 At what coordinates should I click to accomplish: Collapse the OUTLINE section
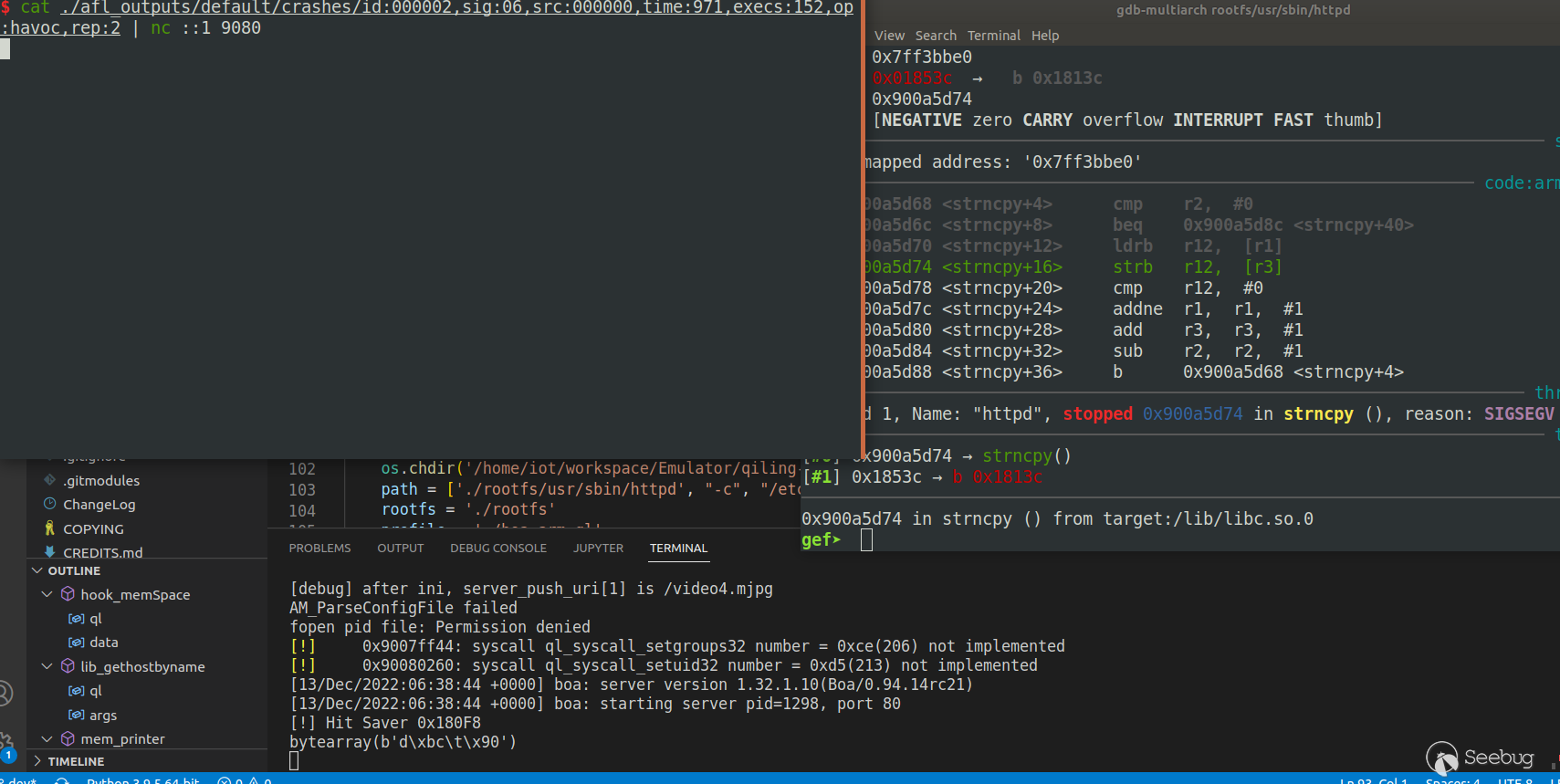[x=37, y=570]
